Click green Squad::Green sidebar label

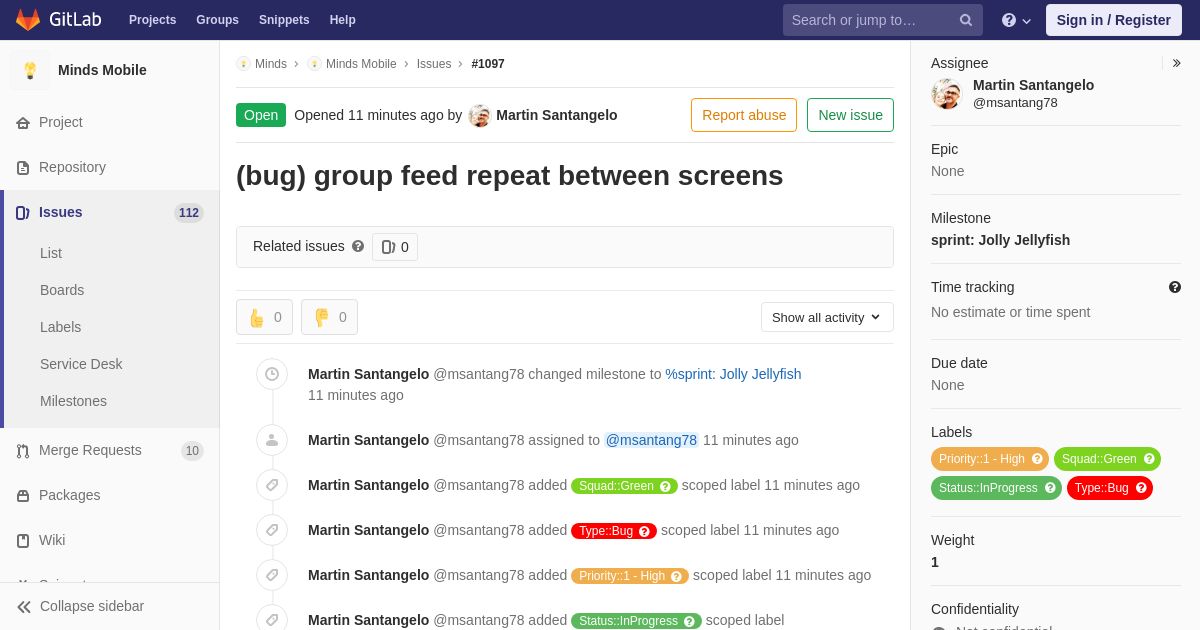click(x=1107, y=459)
